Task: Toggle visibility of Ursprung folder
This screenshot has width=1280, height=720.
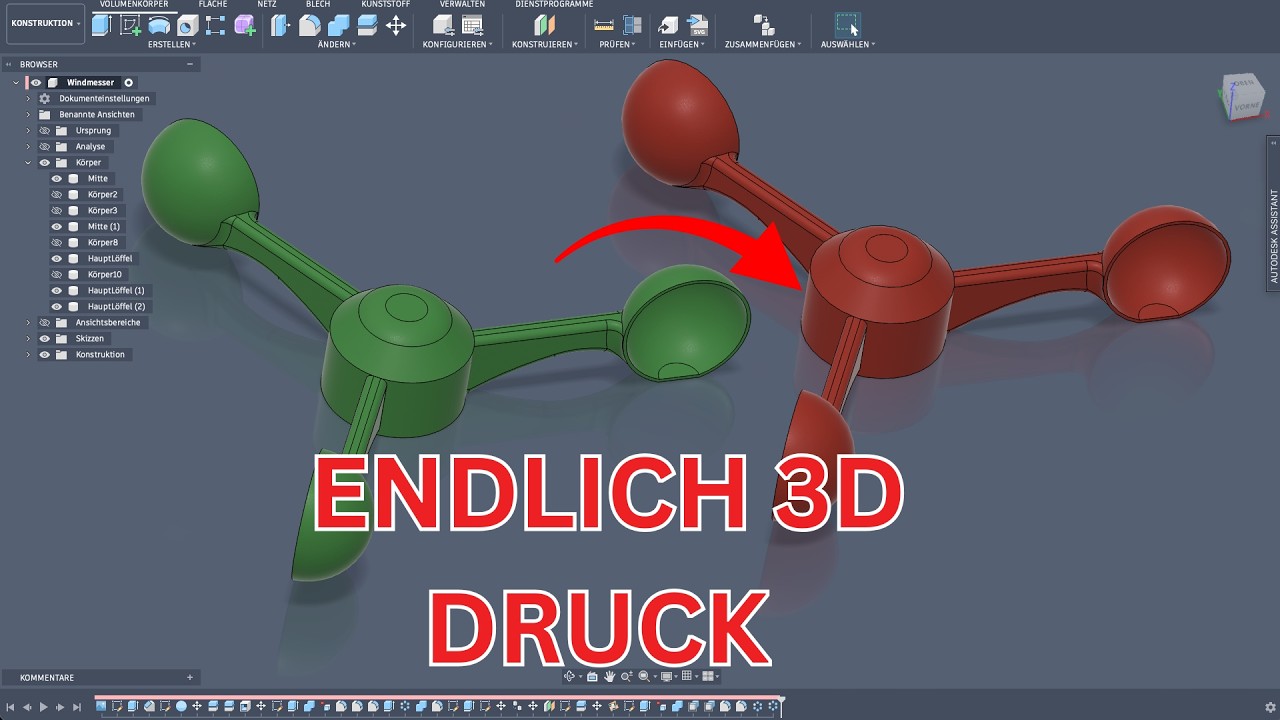Action: (44, 130)
